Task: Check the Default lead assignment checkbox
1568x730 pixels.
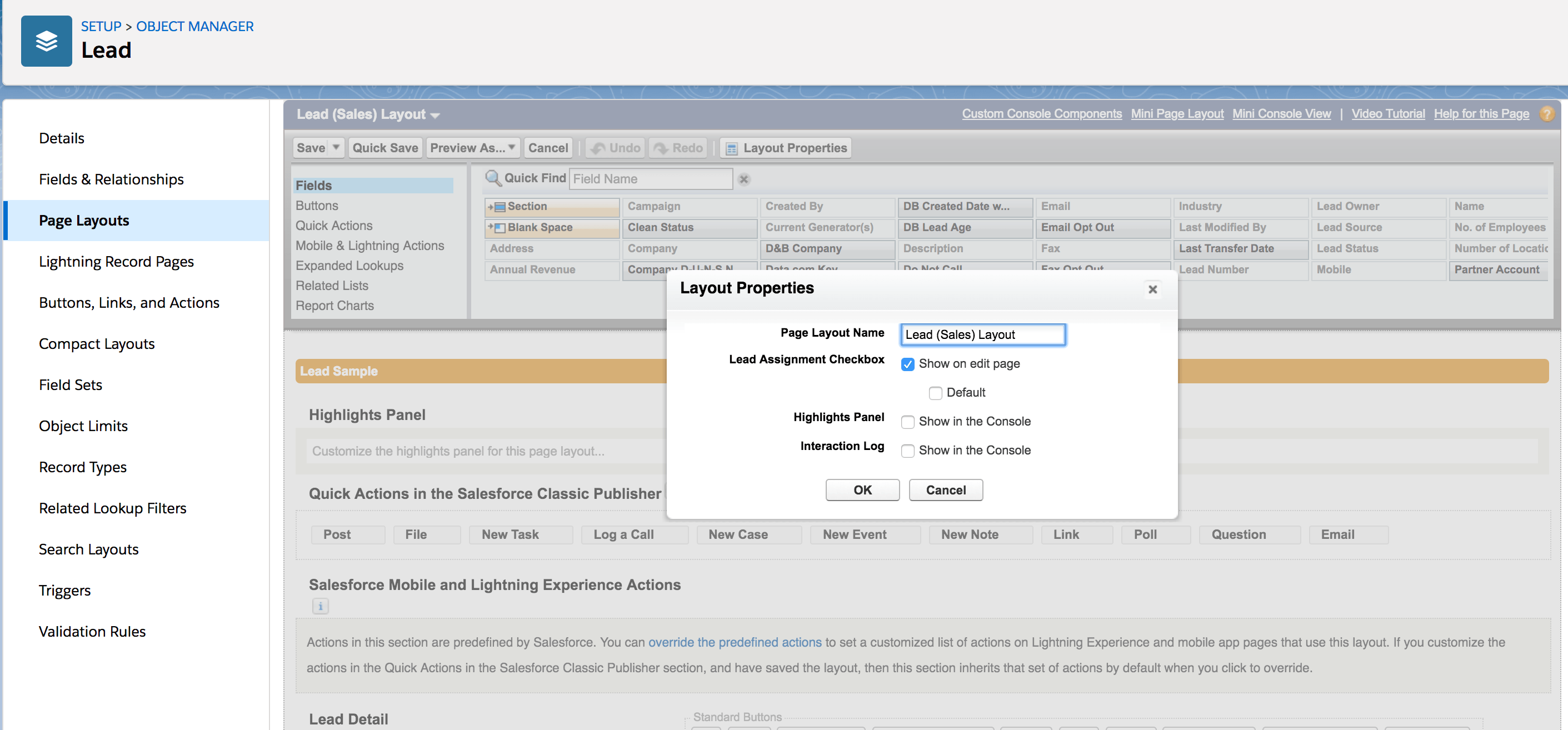Action: [x=935, y=393]
